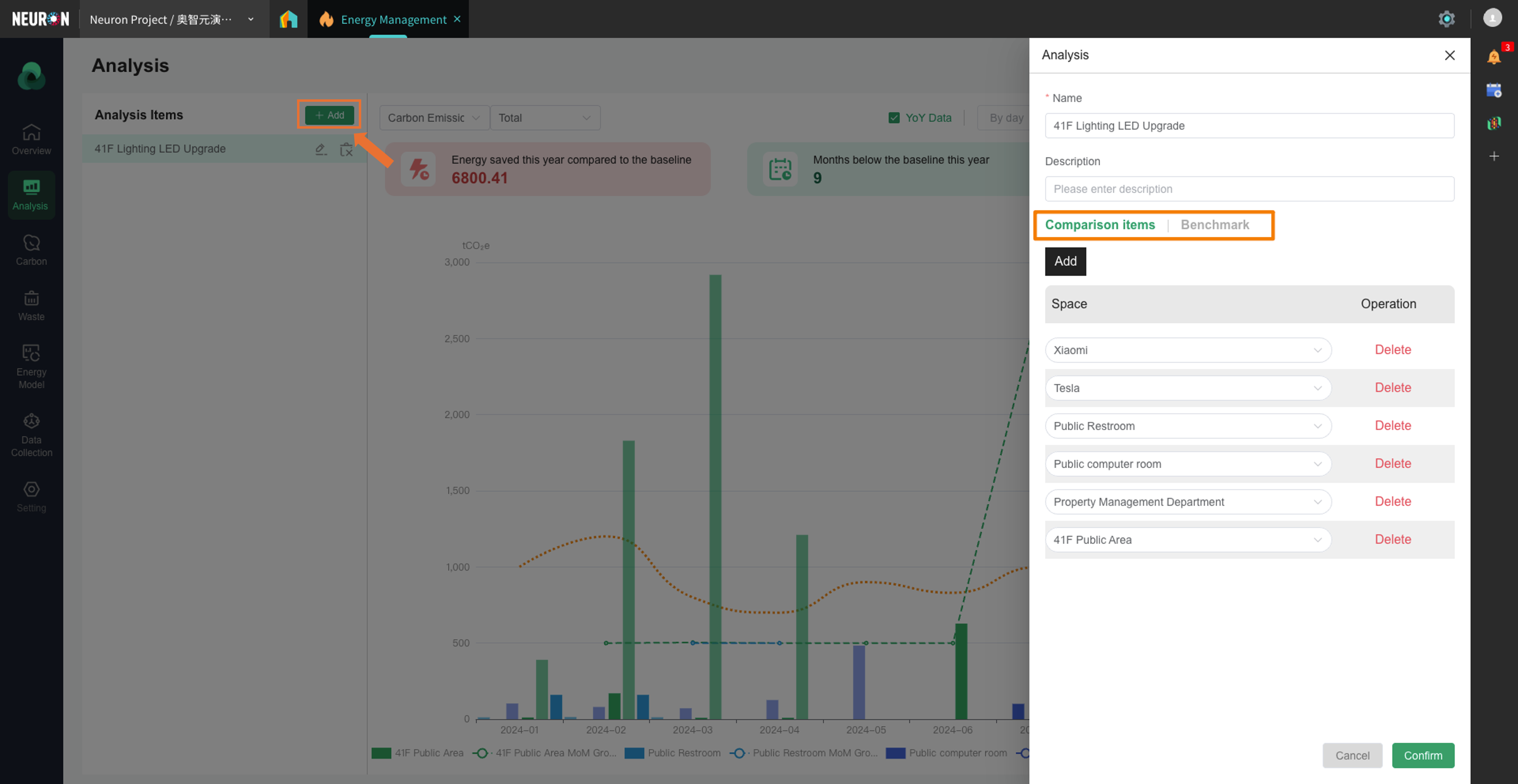
Task: Open the settings gear in top bar
Action: click(x=1446, y=19)
